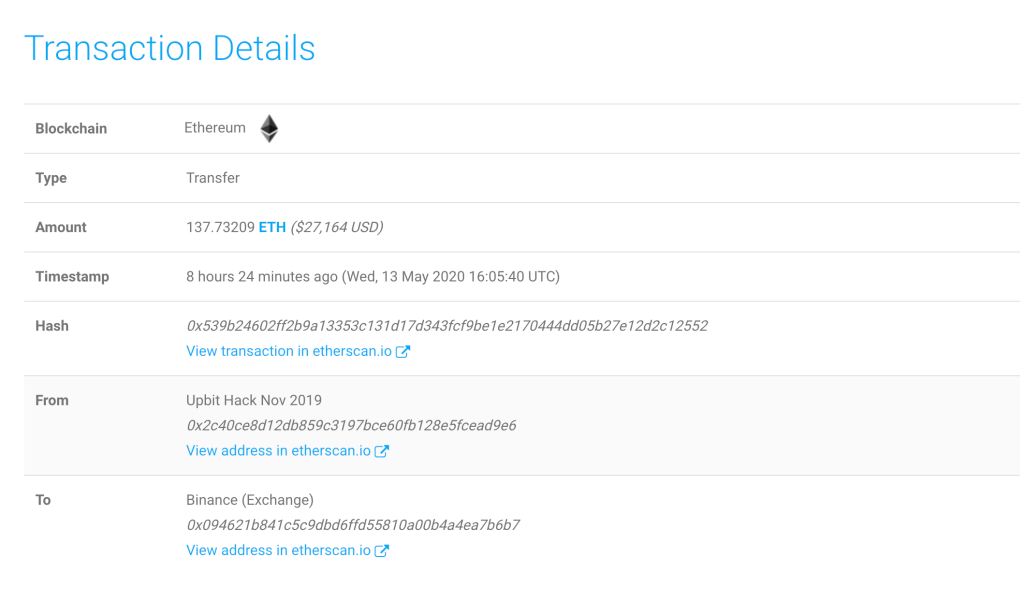Open Binance View address in etherscan.io link
Screen dimensions: 1024x602
(x=278, y=550)
